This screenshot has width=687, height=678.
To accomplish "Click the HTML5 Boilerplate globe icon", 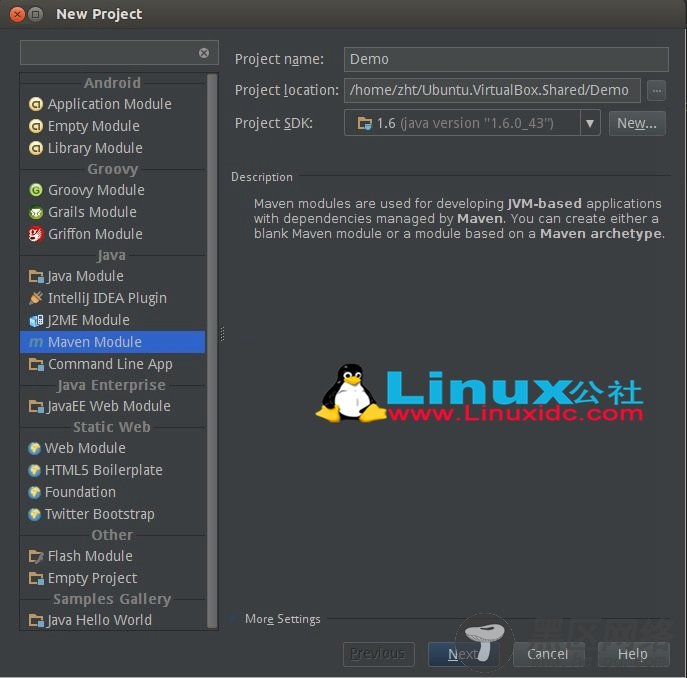I will 34,470.
